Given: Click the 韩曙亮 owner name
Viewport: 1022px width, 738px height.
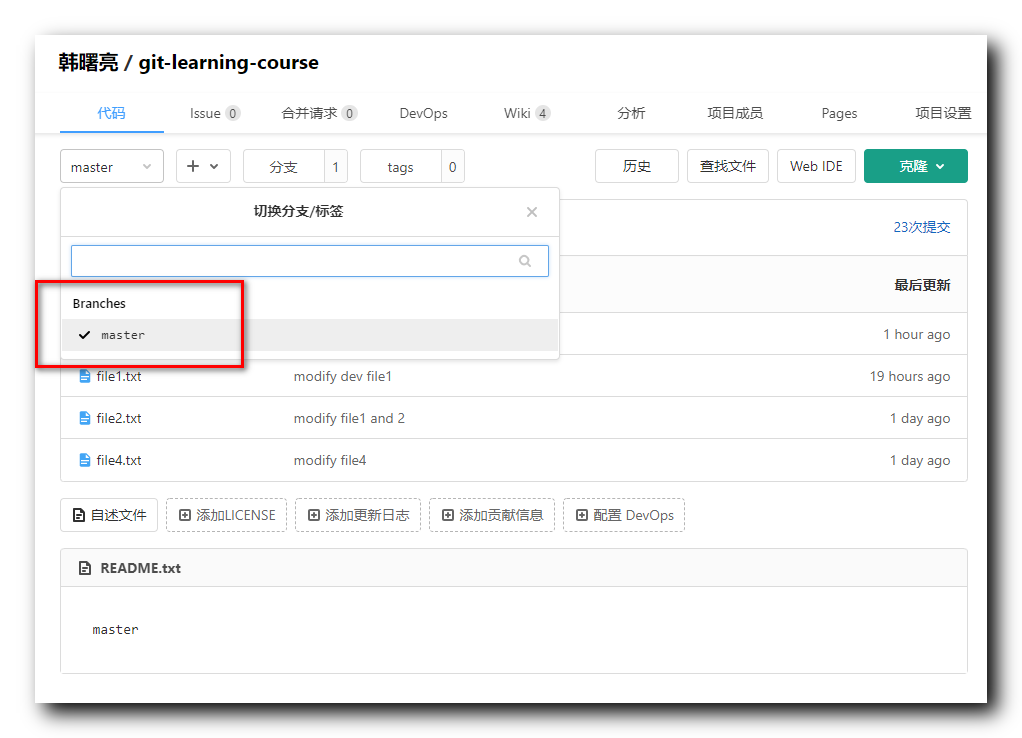Looking at the screenshot, I should (x=89, y=63).
